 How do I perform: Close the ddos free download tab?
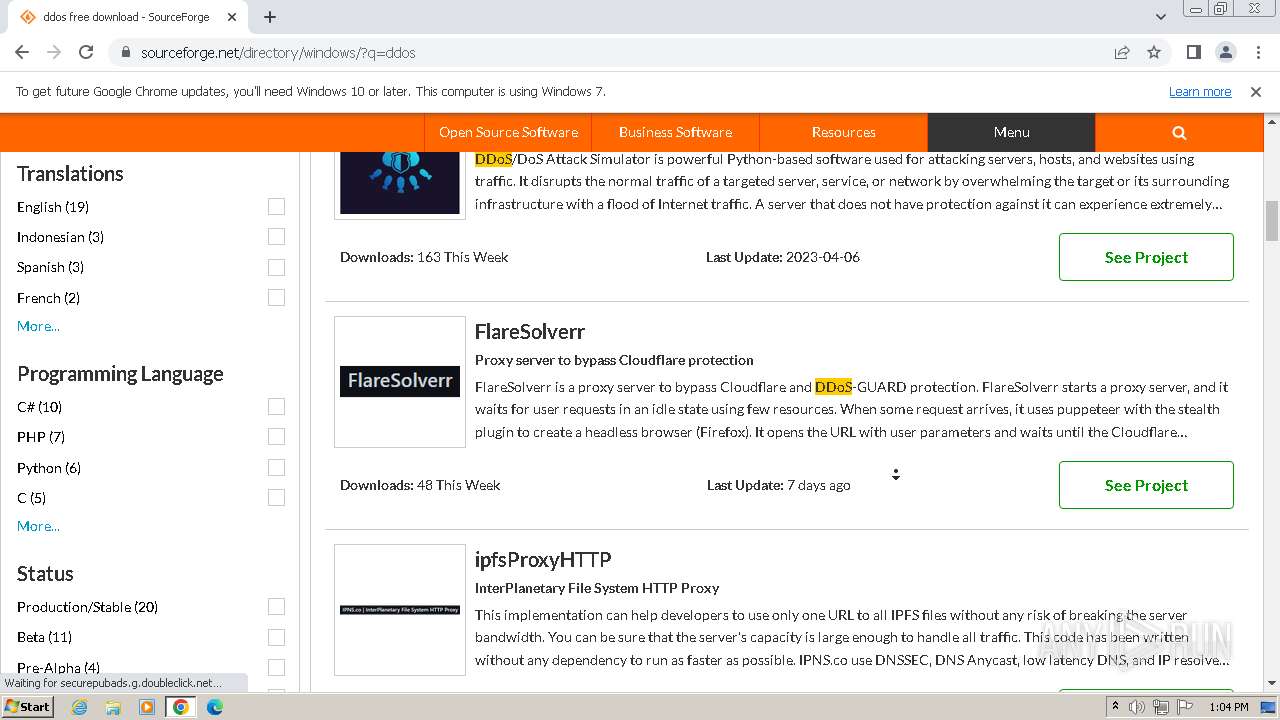click(233, 17)
